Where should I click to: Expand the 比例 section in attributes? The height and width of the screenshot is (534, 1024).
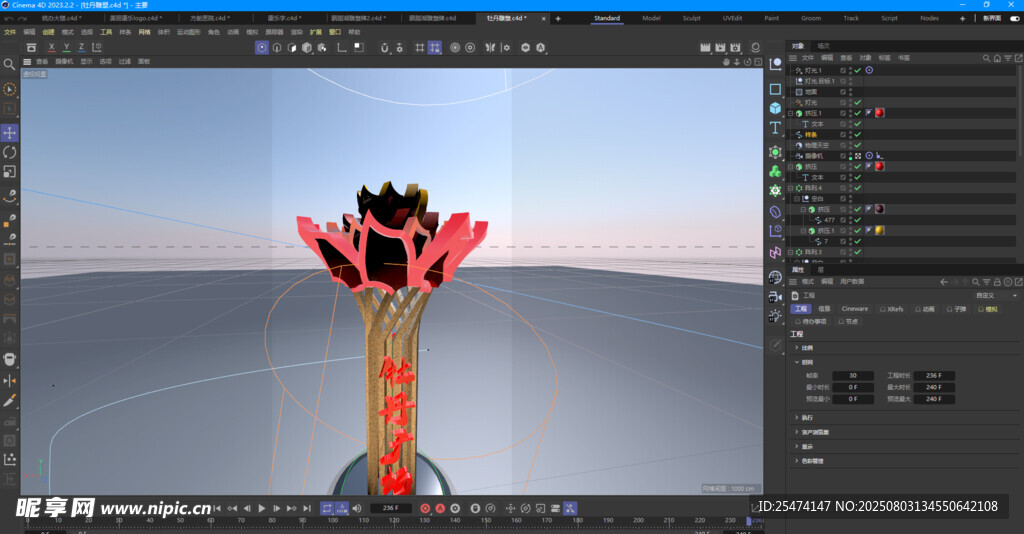[797, 348]
